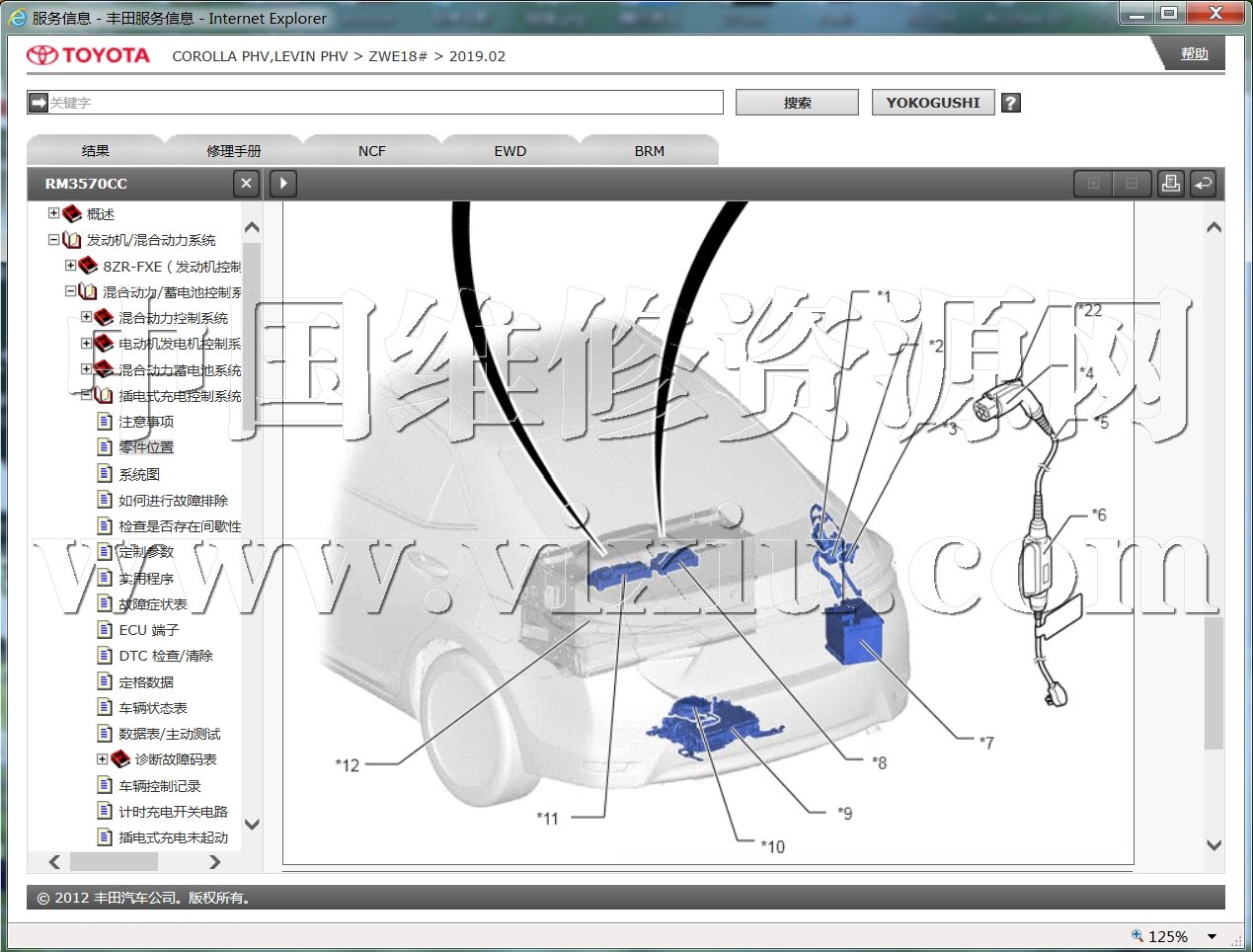Click the expand-all plus icon in toolbar
1253x952 pixels.
[1093, 183]
